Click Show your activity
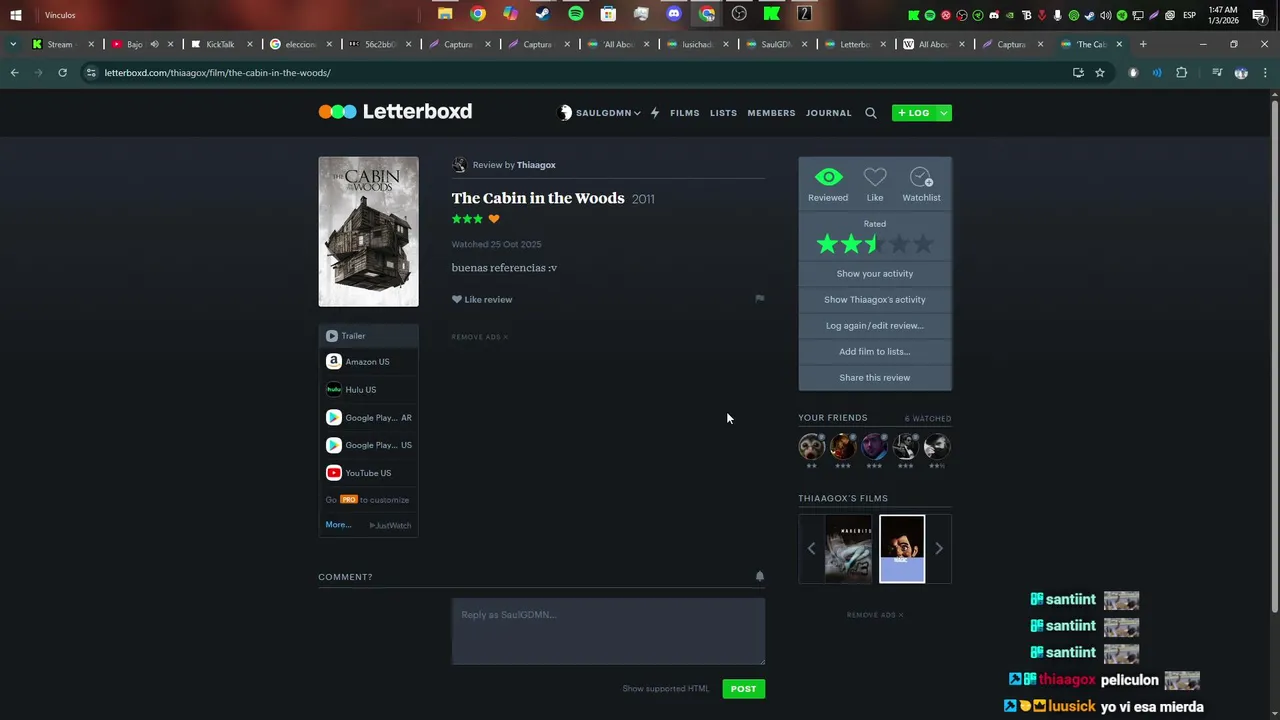1280x720 pixels. [x=875, y=274]
